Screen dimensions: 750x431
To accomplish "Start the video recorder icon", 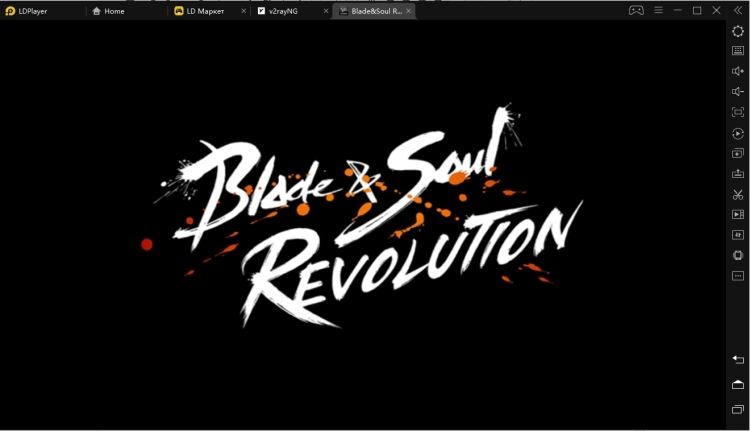I will 738,214.
